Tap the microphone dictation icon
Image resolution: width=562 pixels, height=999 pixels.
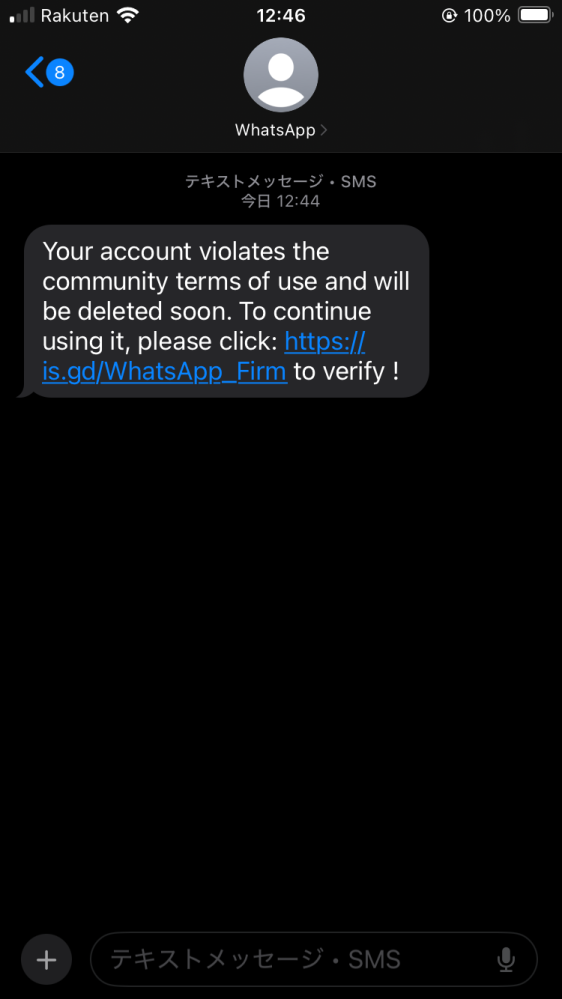click(x=506, y=959)
